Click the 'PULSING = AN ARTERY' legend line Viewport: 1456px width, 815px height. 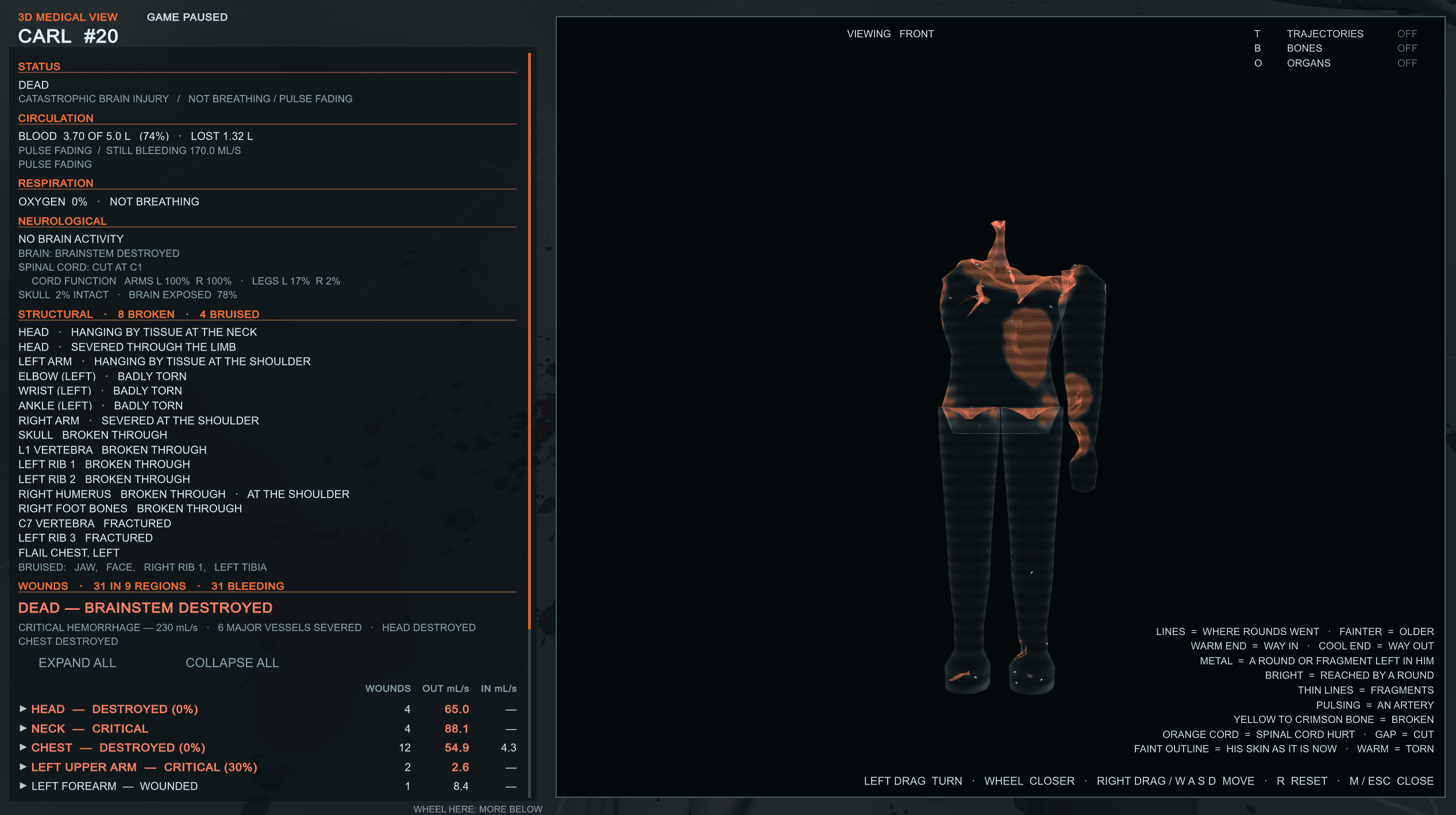click(x=1375, y=705)
